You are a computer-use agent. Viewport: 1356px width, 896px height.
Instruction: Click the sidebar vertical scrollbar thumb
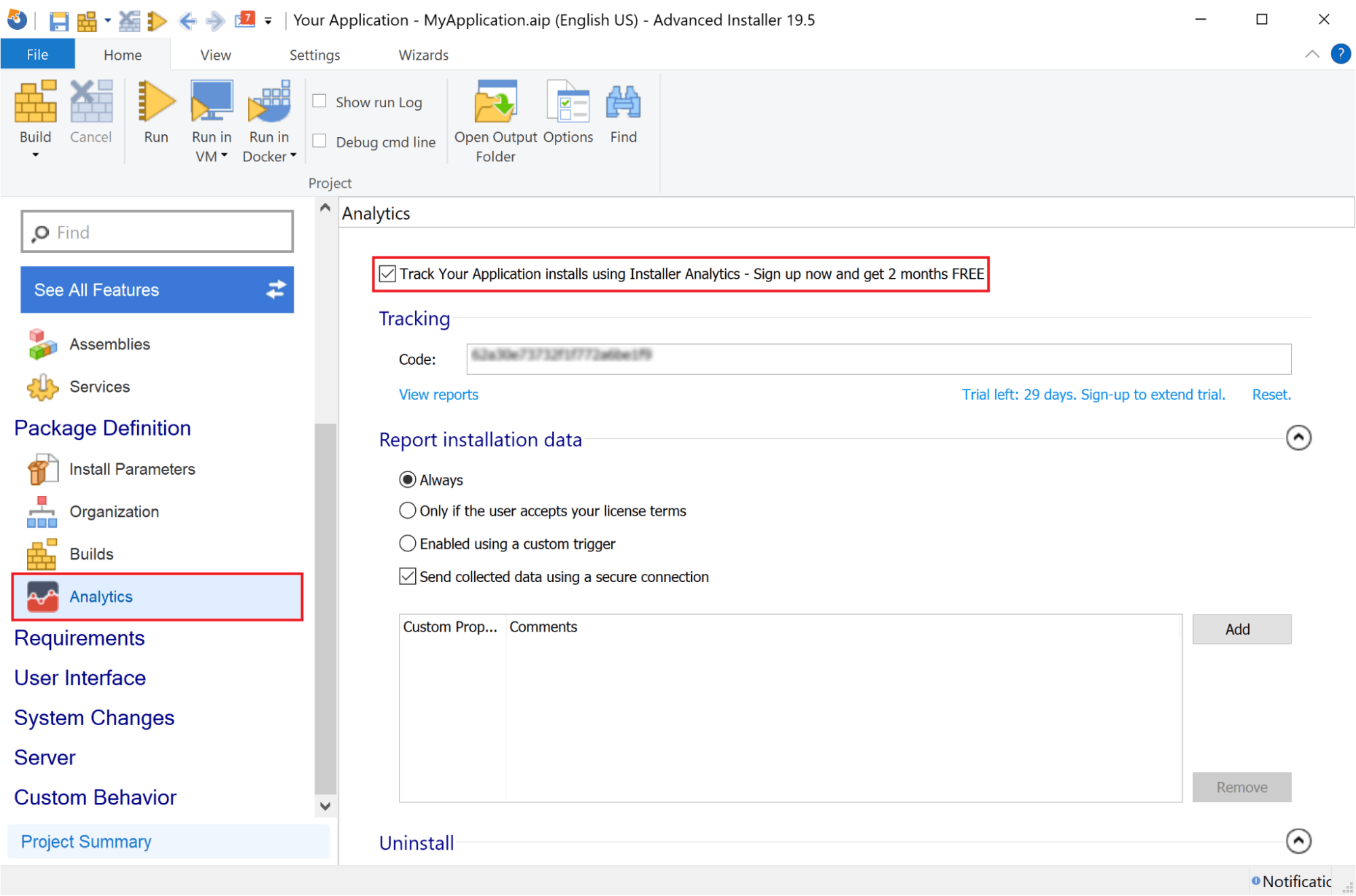point(326,609)
